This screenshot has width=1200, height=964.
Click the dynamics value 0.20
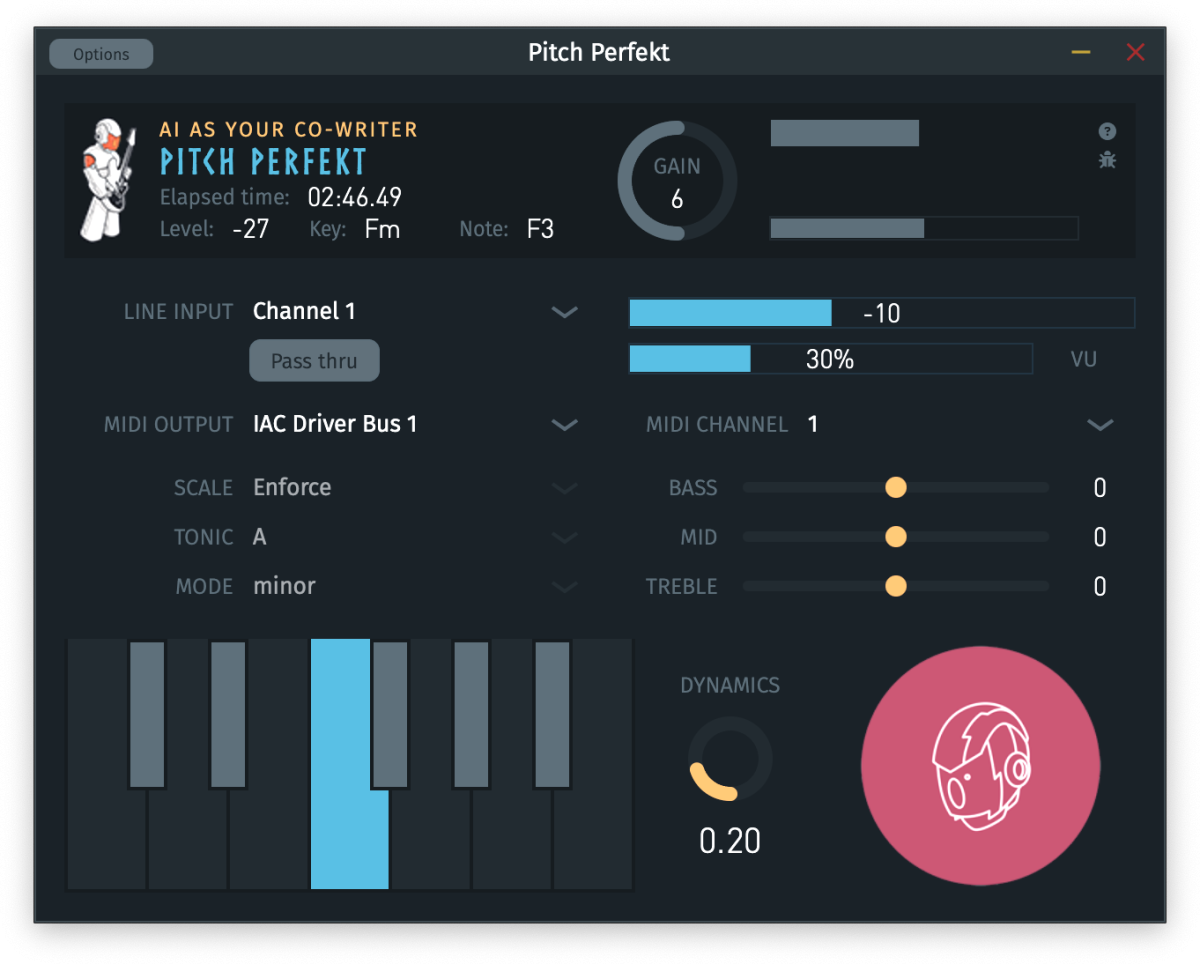[x=730, y=841]
